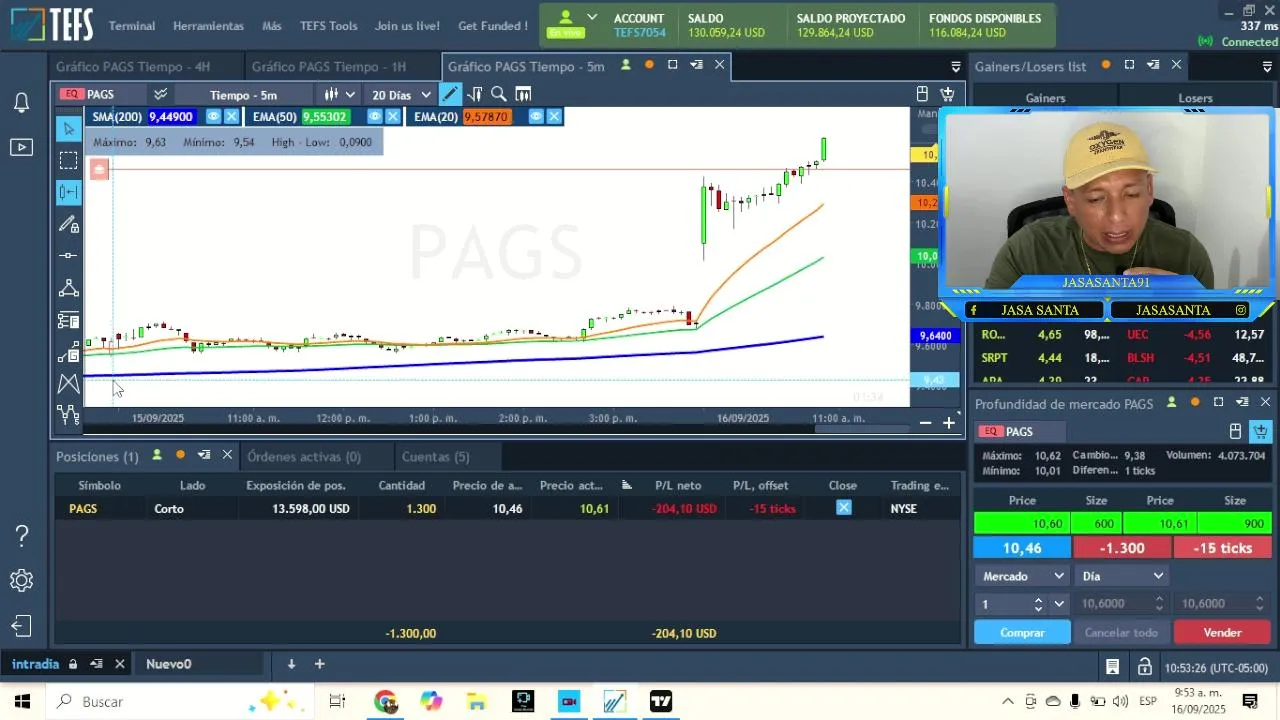Screen dimensions: 1280x720
Task: Click the overlay compare icon next to PAGS
Action: point(160,94)
